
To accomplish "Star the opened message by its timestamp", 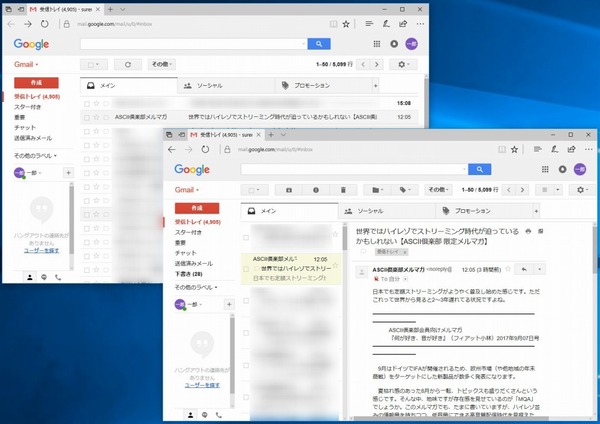I will point(508,269).
